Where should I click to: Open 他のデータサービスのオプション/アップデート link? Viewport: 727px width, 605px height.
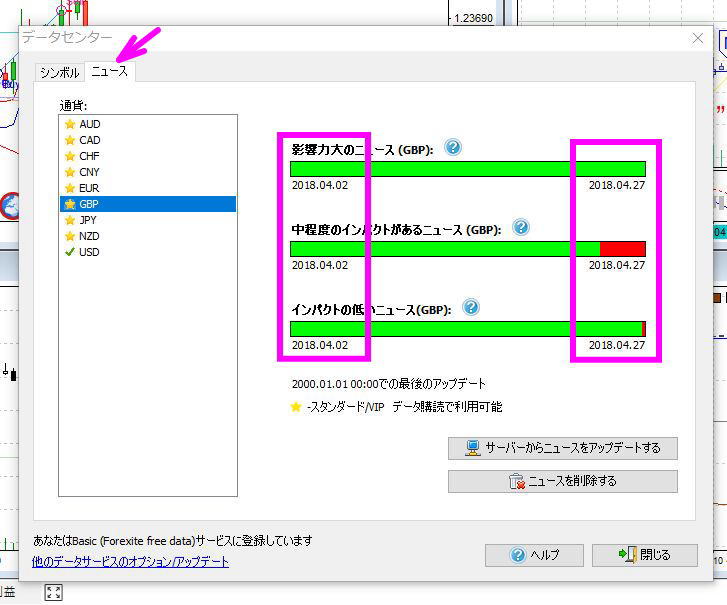pos(131,562)
